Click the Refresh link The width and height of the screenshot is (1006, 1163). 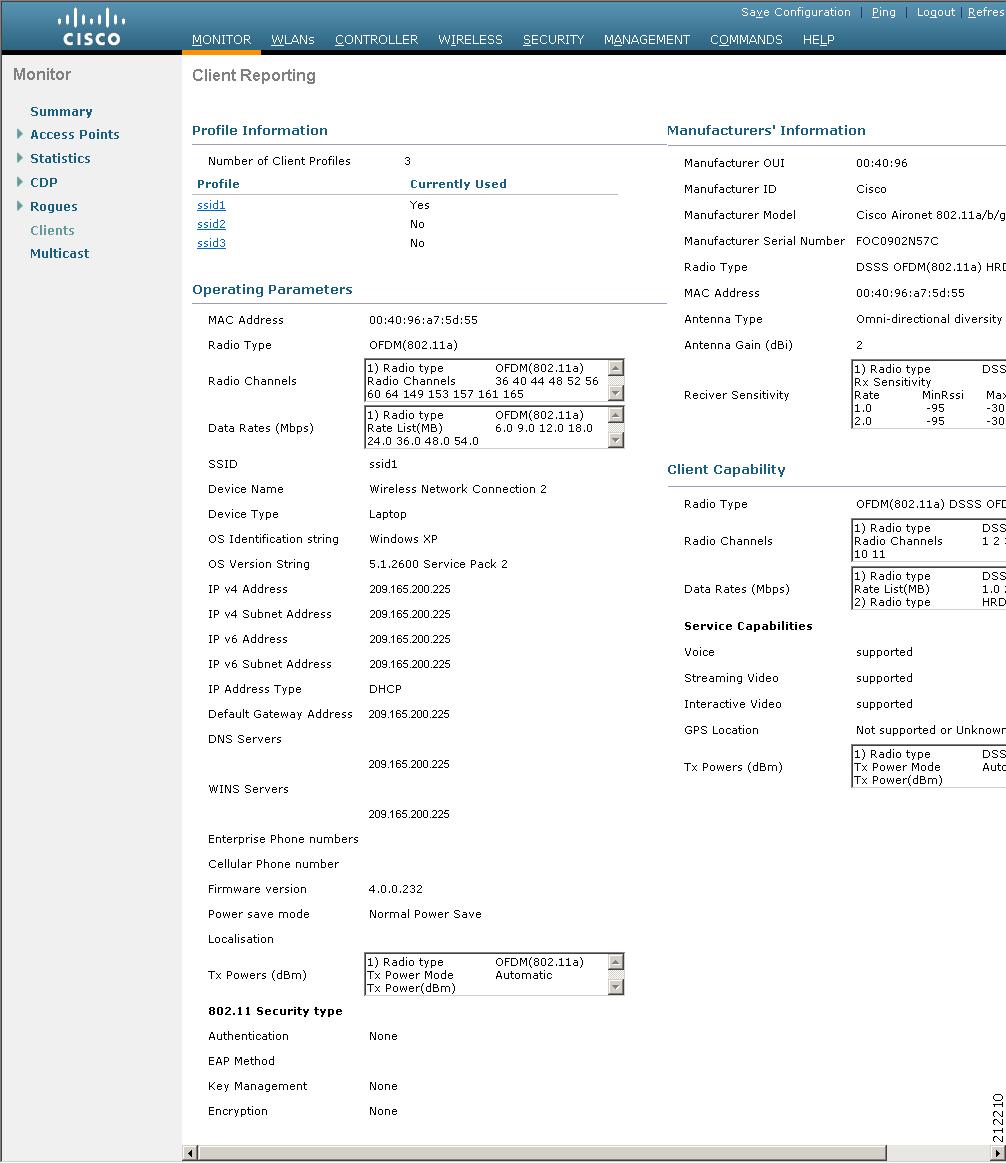tap(987, 12)
